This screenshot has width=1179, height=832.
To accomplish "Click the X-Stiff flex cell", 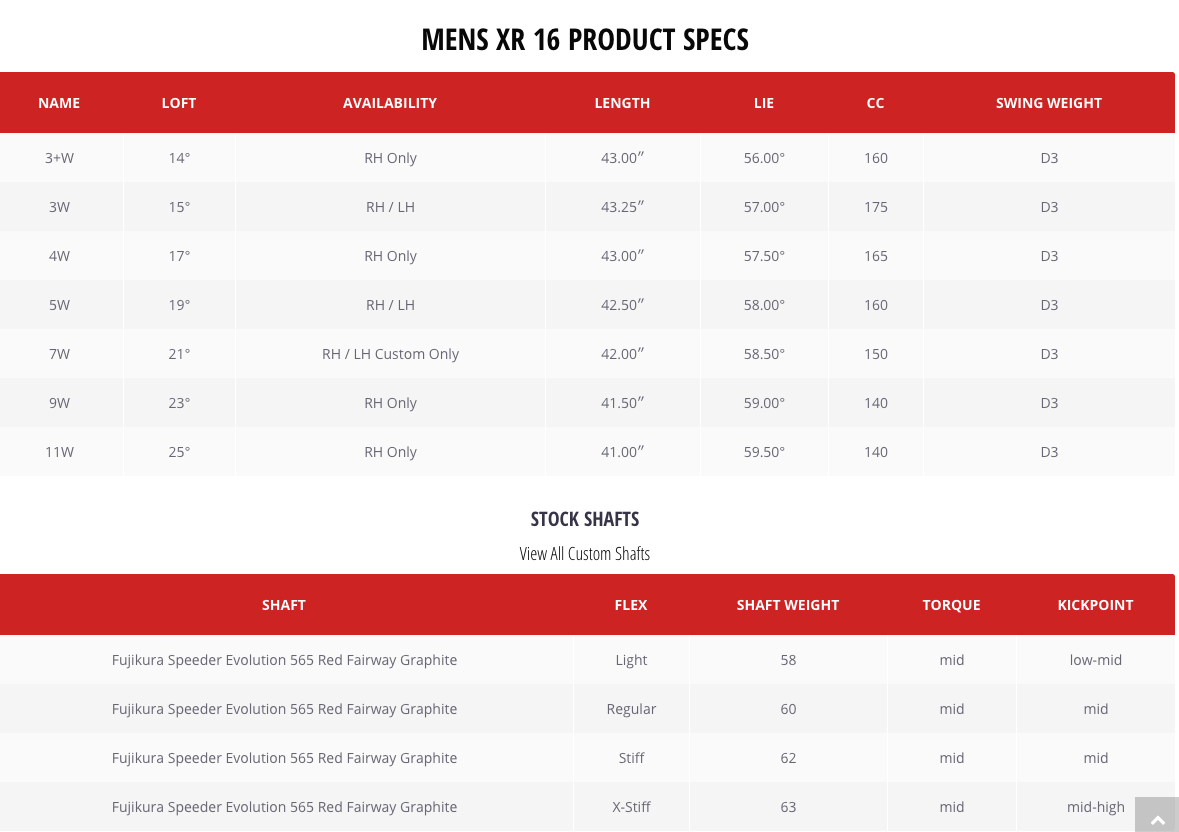I will coord(631,806).
